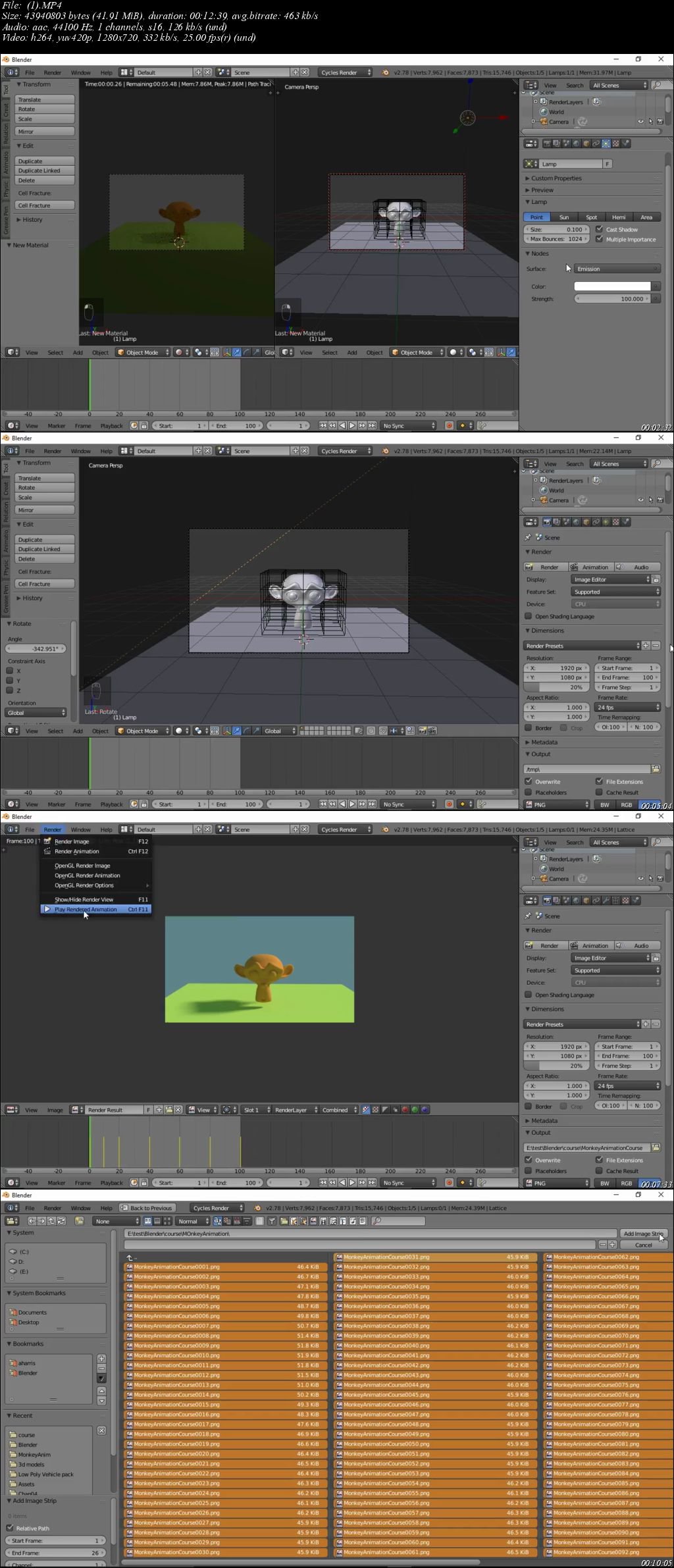
Task: Open the OpenGL Render Options submenu
Action: tap(96, 885)
